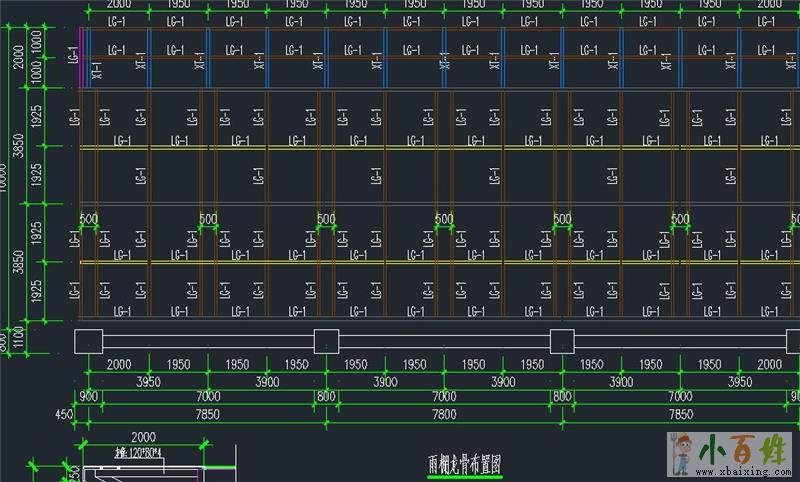Select the leftmost 3950 dimension text

pos(148,382)
